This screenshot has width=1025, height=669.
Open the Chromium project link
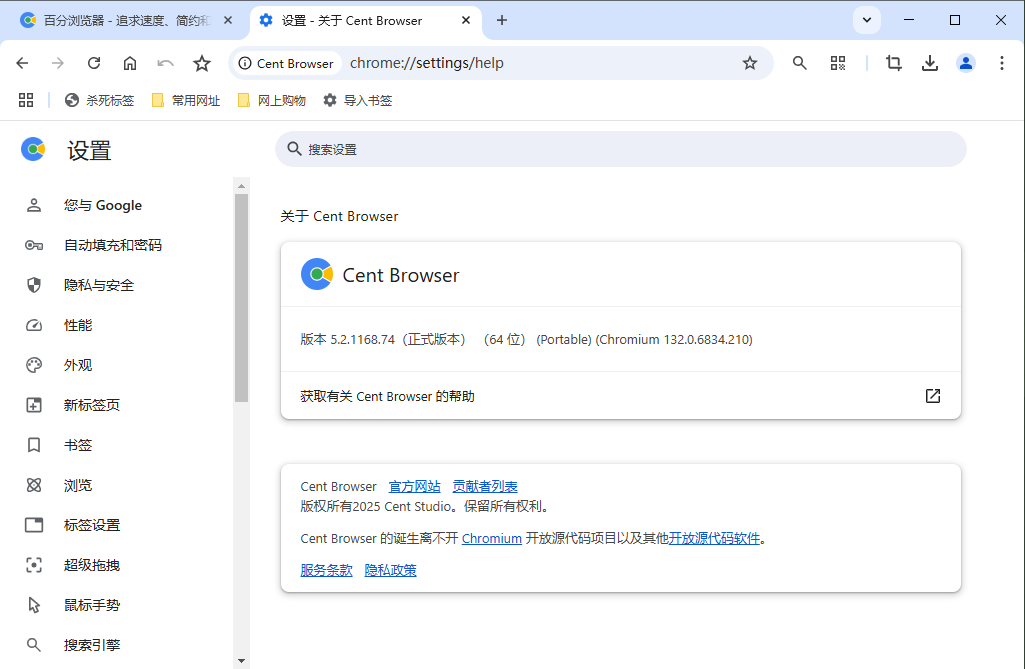tap(492, 538)
